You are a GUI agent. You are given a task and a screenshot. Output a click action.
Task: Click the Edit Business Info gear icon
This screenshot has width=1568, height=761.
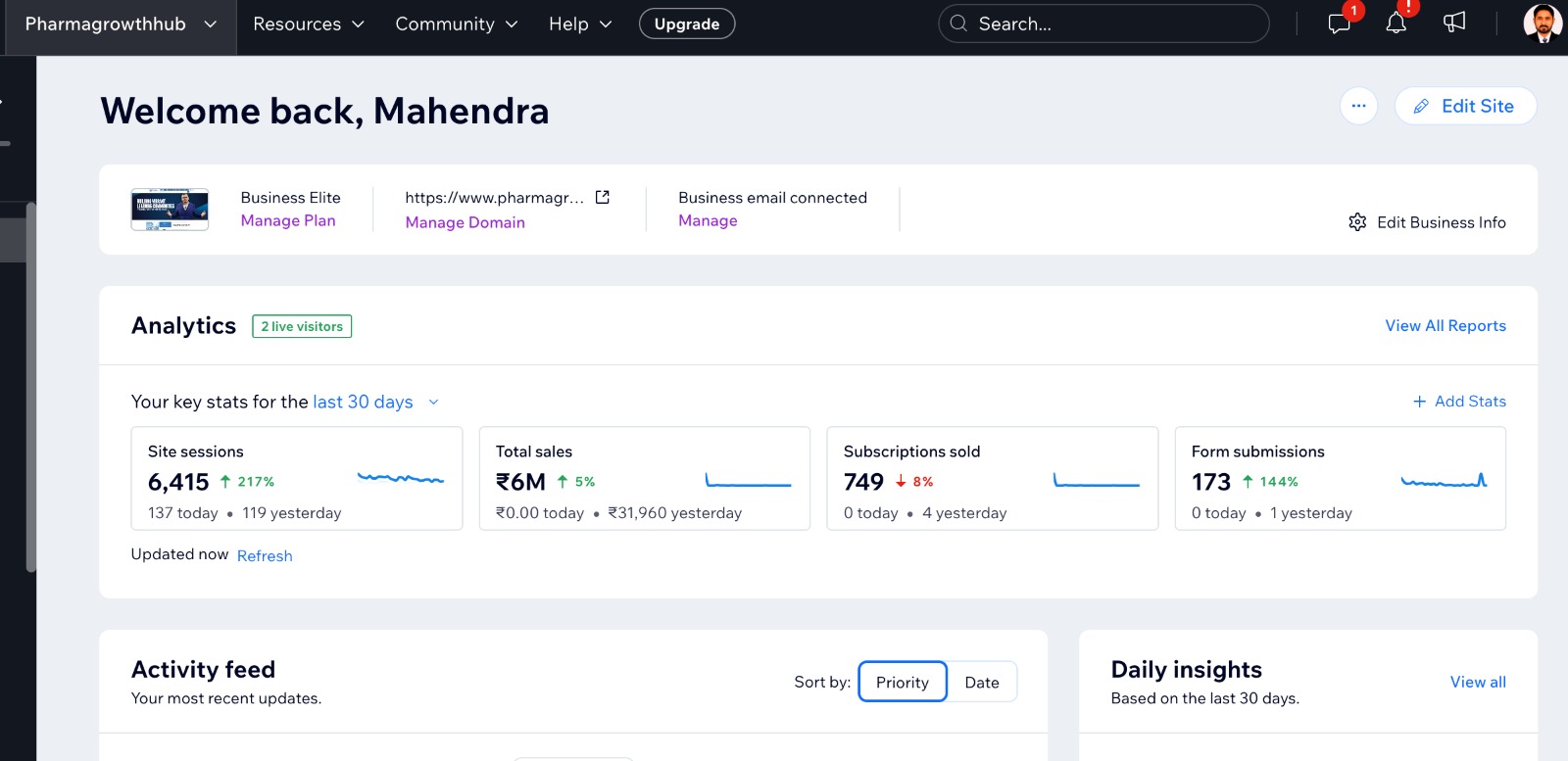coord(1357,222)
